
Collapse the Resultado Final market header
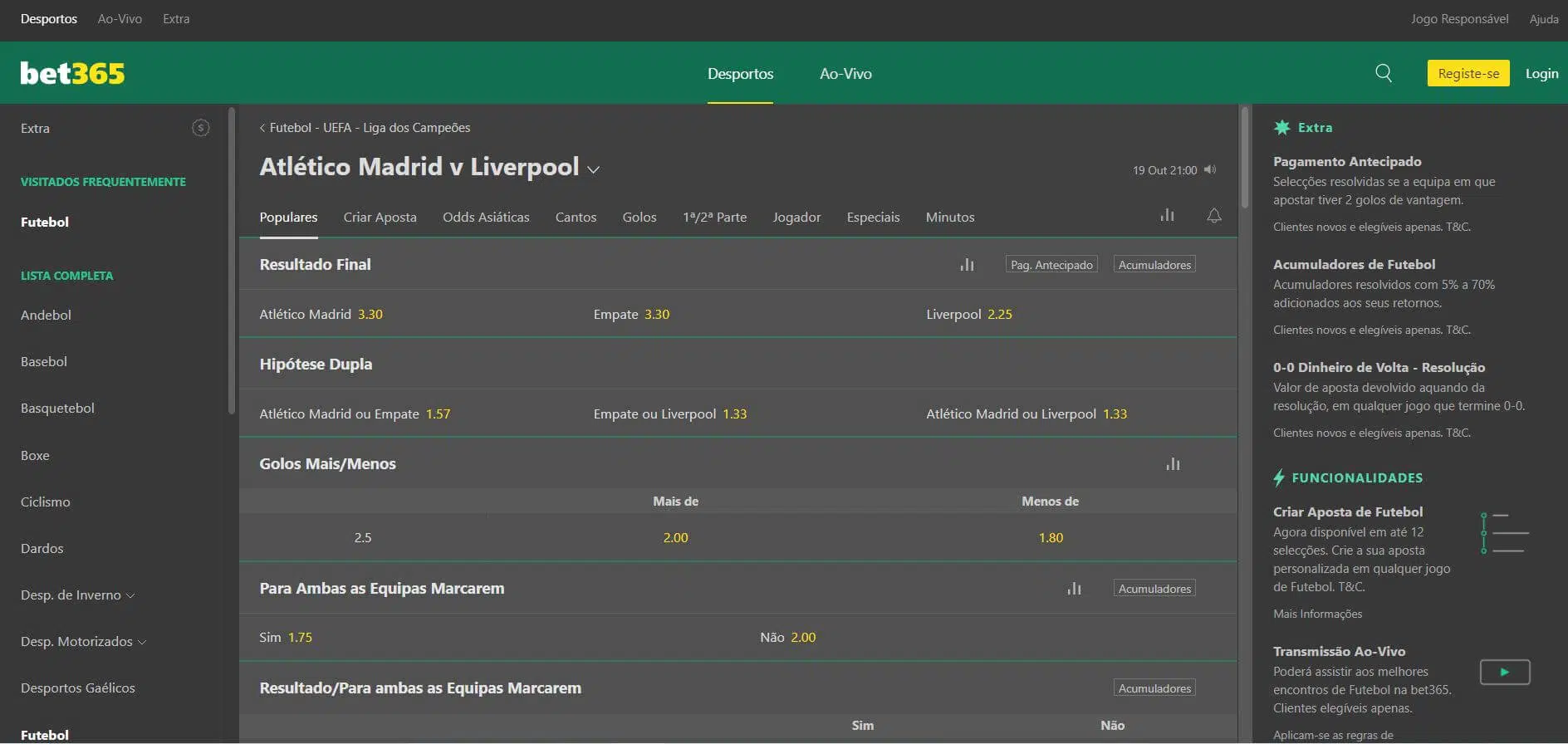coord(737,264)
